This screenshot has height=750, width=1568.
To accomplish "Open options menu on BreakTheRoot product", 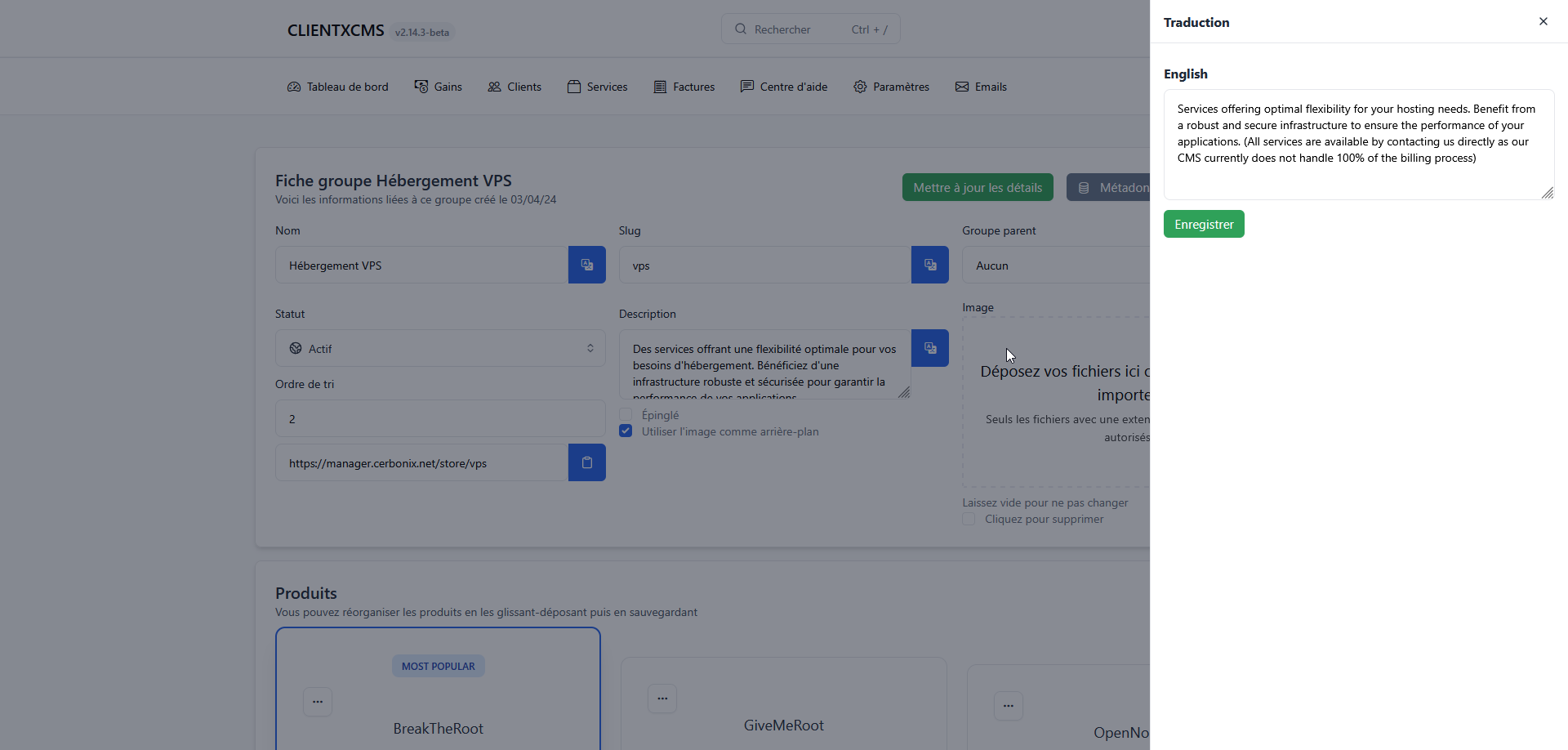I will tap(318, 702).
